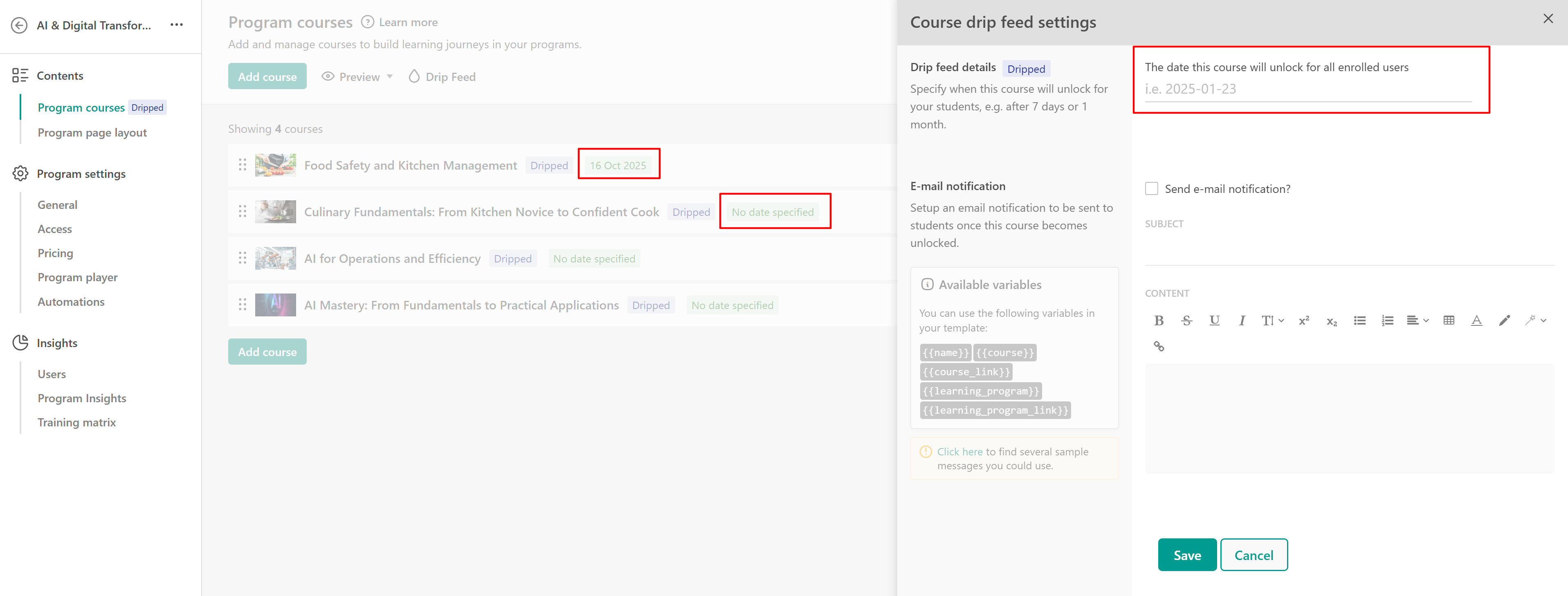Screen dimensions: 1568x596
Task: Open the General program settings page
Action: [57, 205]
